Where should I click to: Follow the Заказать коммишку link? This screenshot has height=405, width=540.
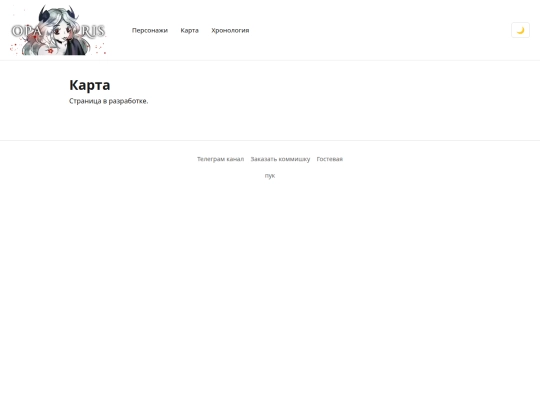click(280, 159)
